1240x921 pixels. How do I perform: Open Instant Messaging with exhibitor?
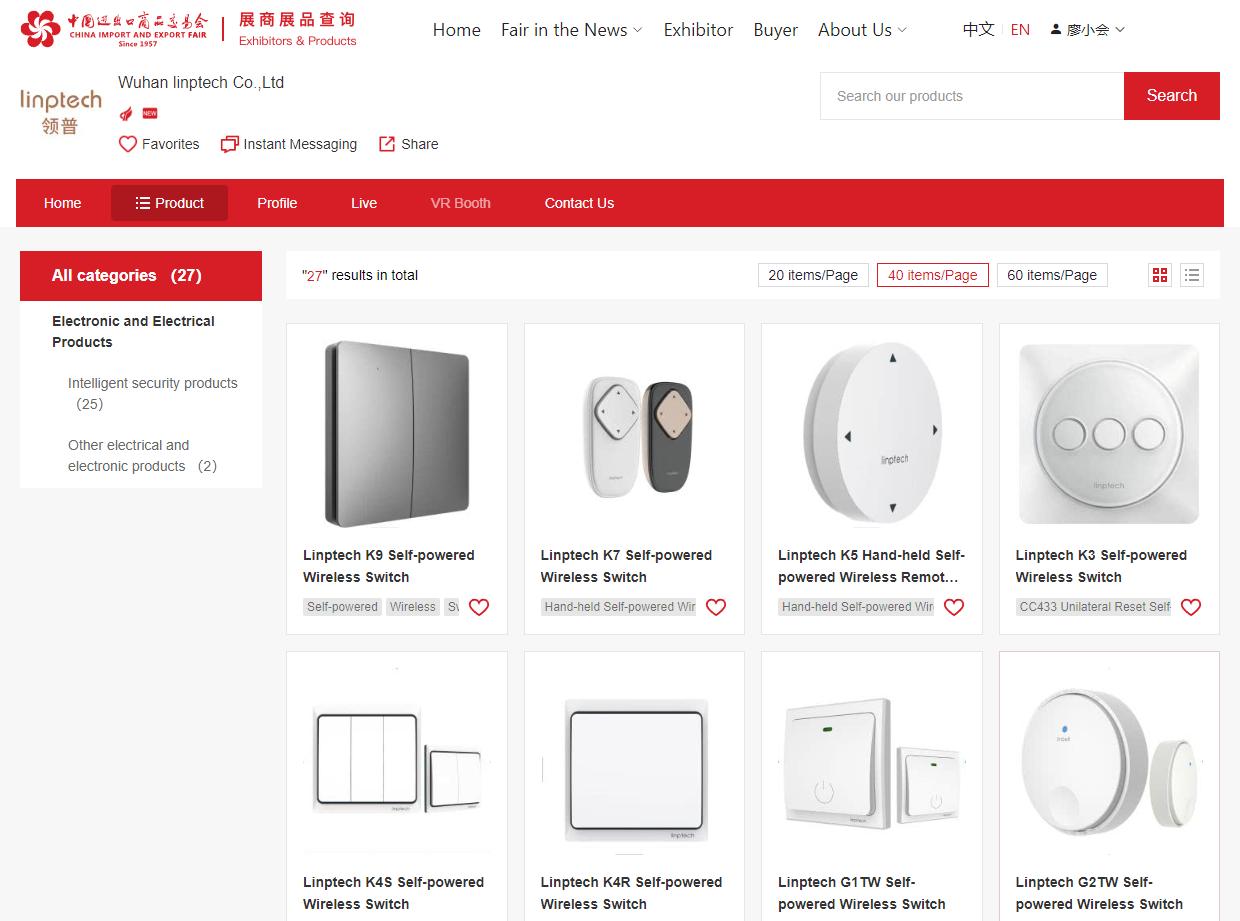click(x=289, y=144)
